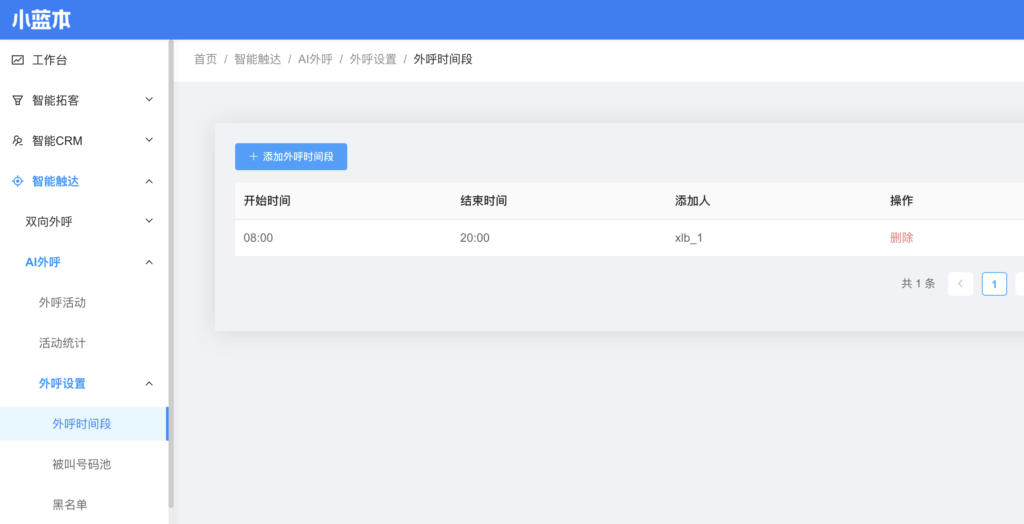The height and width of the screenshot is (524, 1024).
Task: Select page 1 in pagination
Action: (994, 284)
